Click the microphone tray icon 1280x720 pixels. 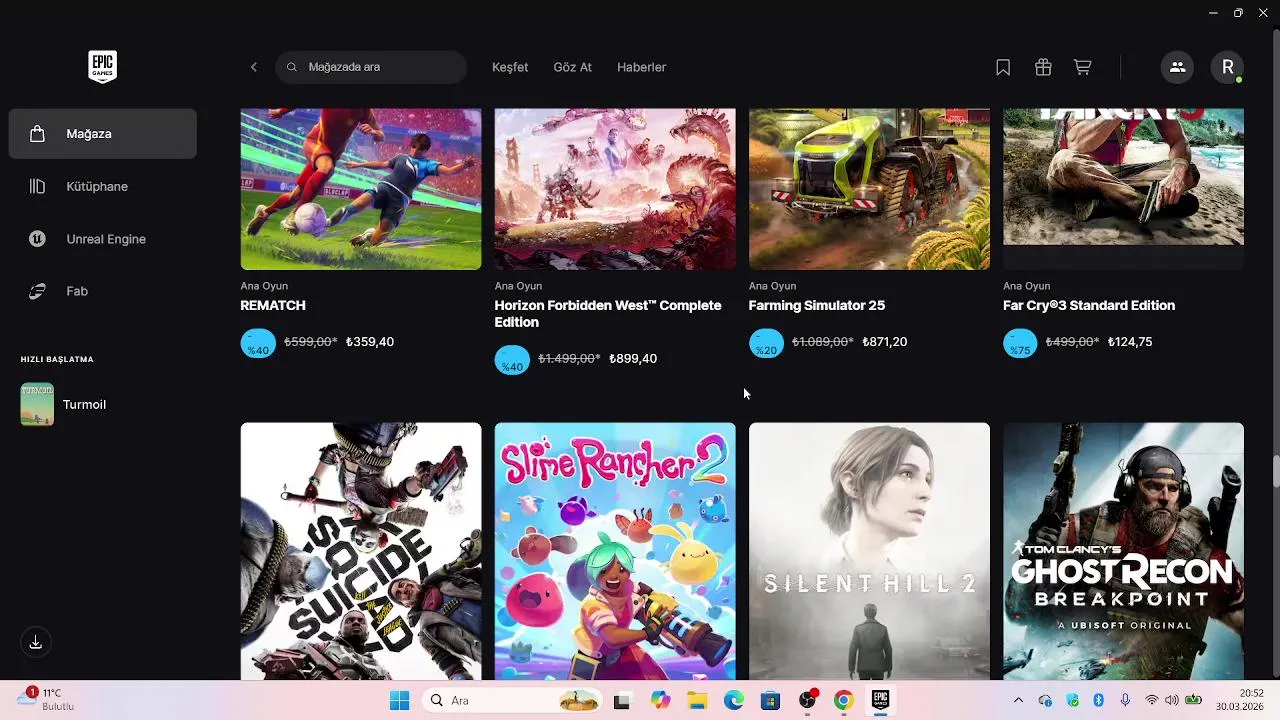(x=1125, y=701)
